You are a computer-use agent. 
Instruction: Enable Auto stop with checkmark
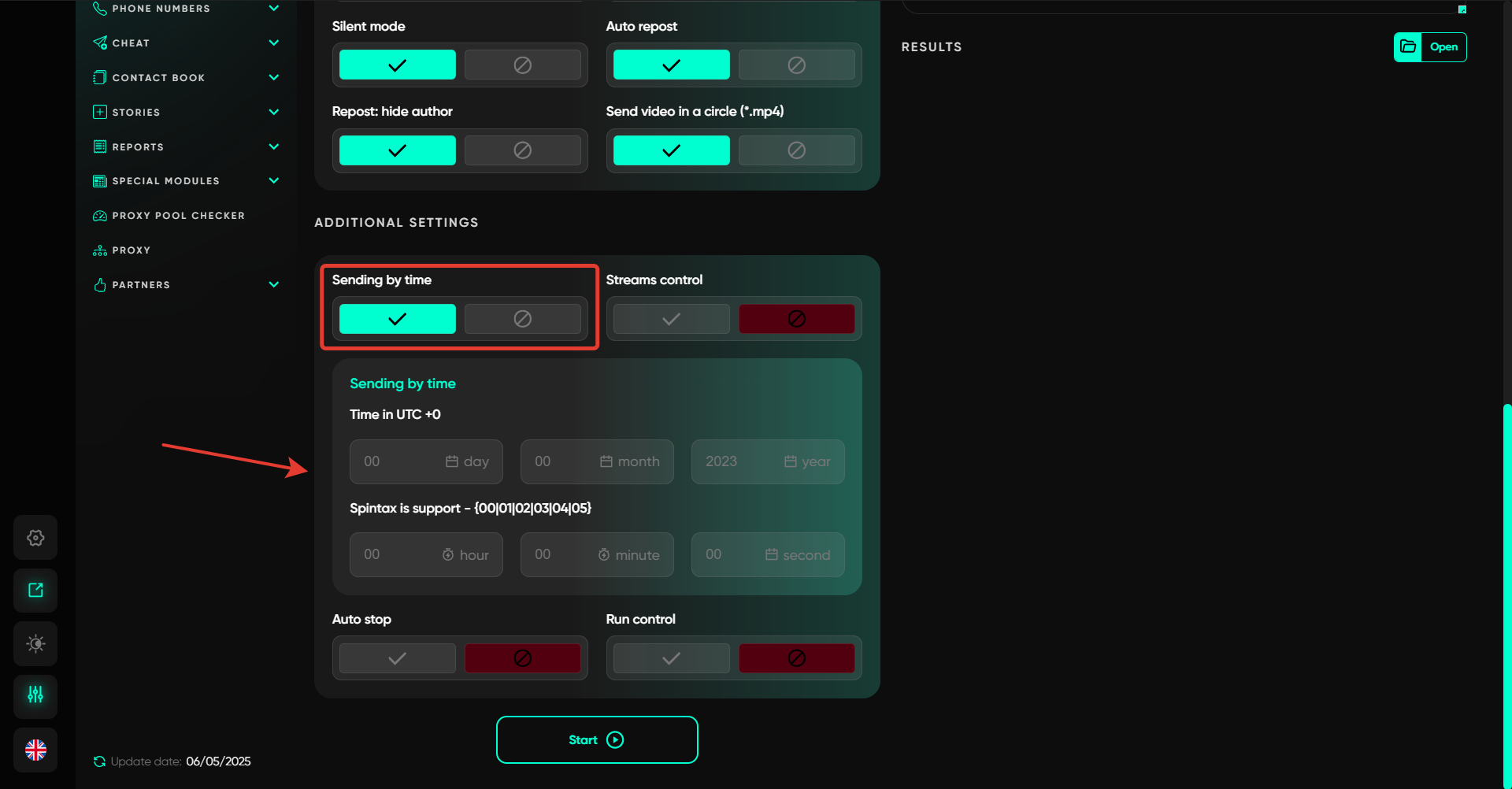397,658
